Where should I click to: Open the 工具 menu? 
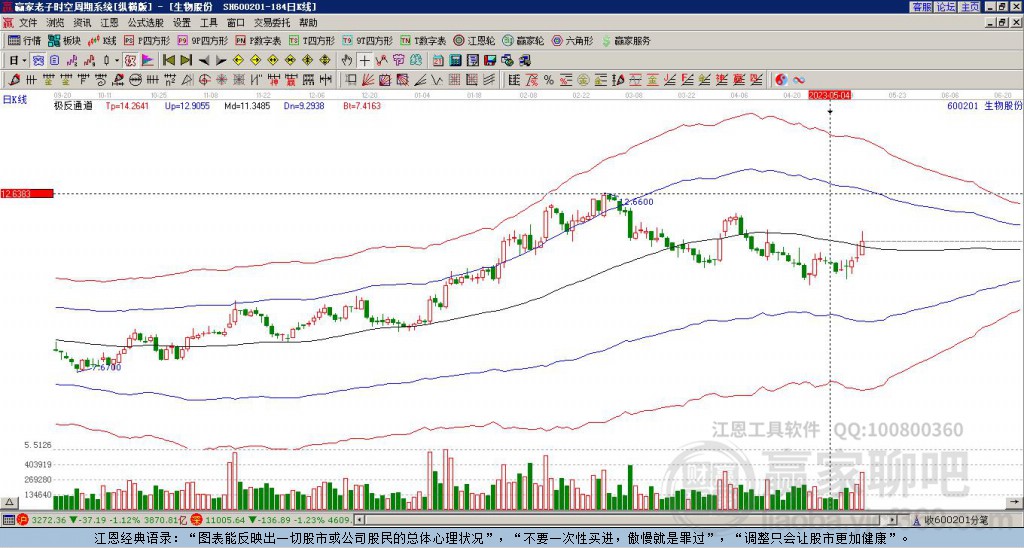click(x=208, y=23)
